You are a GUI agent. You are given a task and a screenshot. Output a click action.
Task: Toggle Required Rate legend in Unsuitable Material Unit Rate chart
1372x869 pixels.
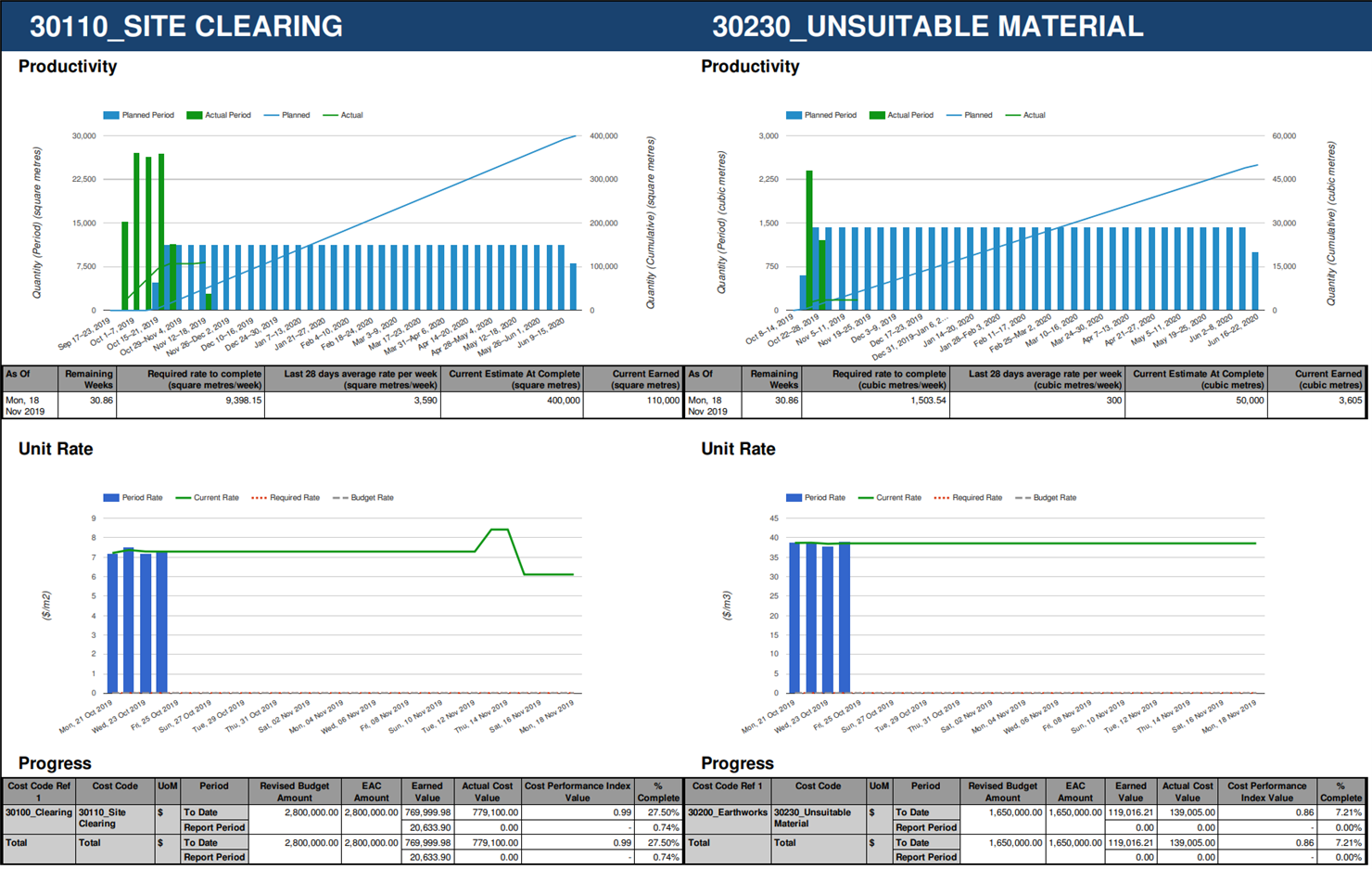pos(968,498)
